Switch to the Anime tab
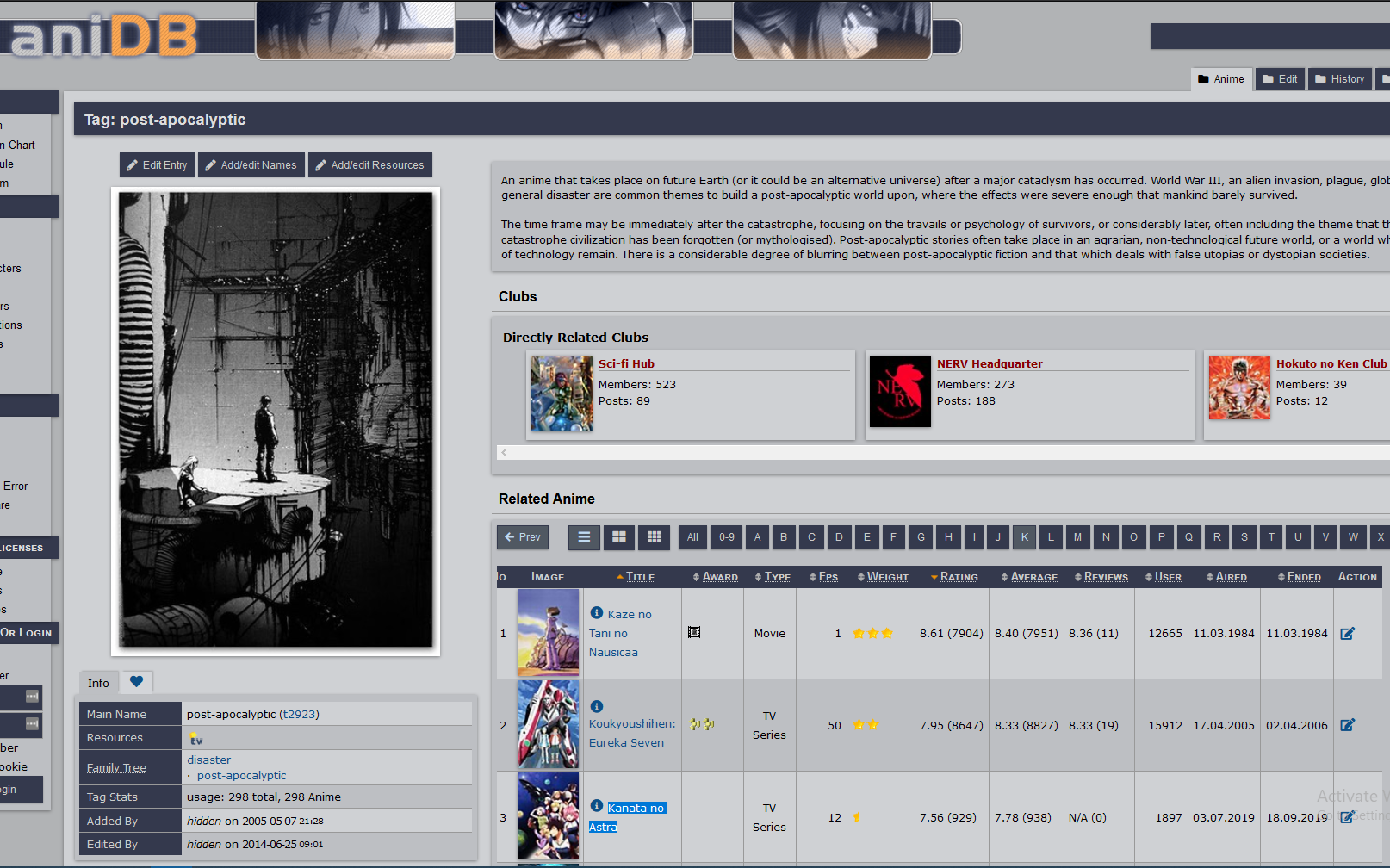 click(1221, 79)
